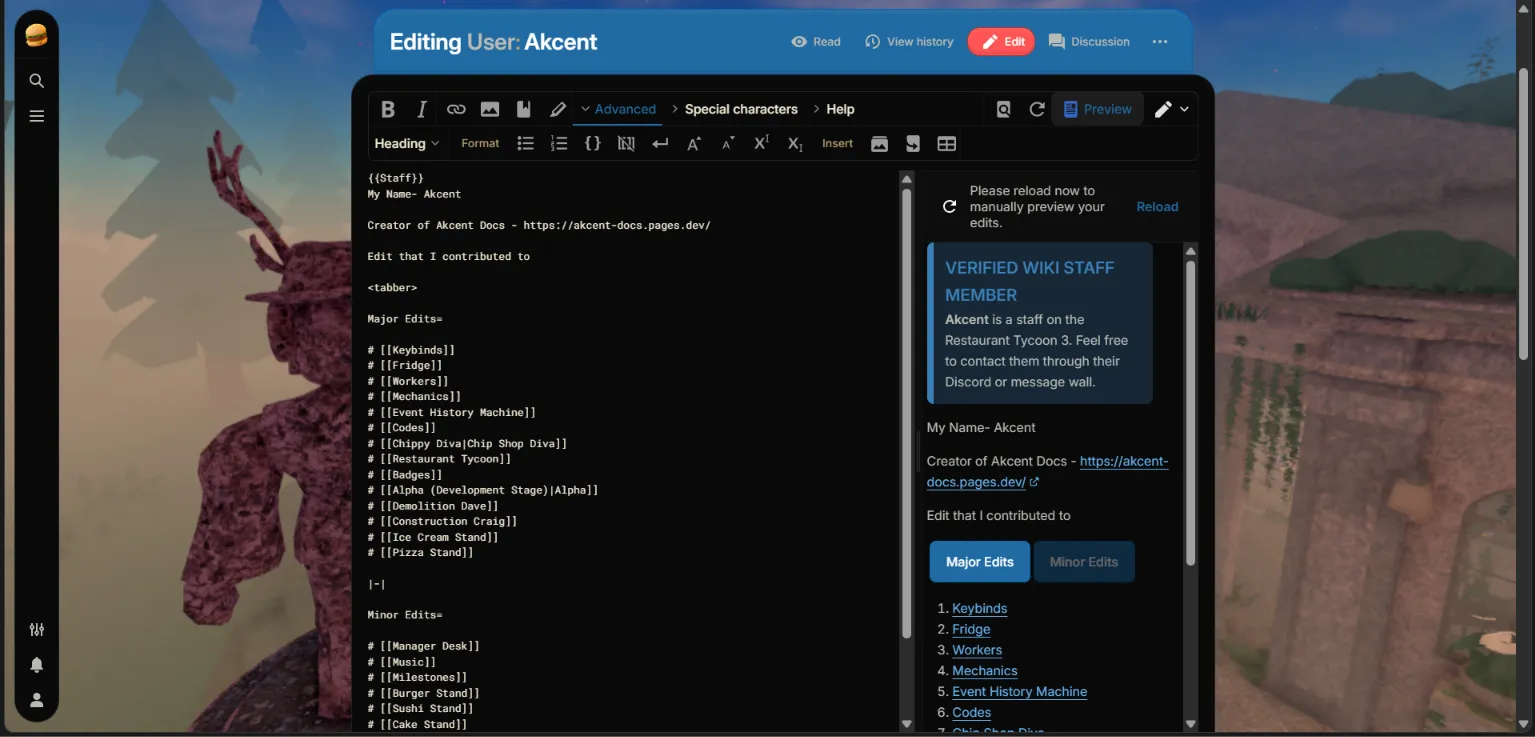Insert picture gallery icon
1535x737 pixels.
(x=879, y=144)
